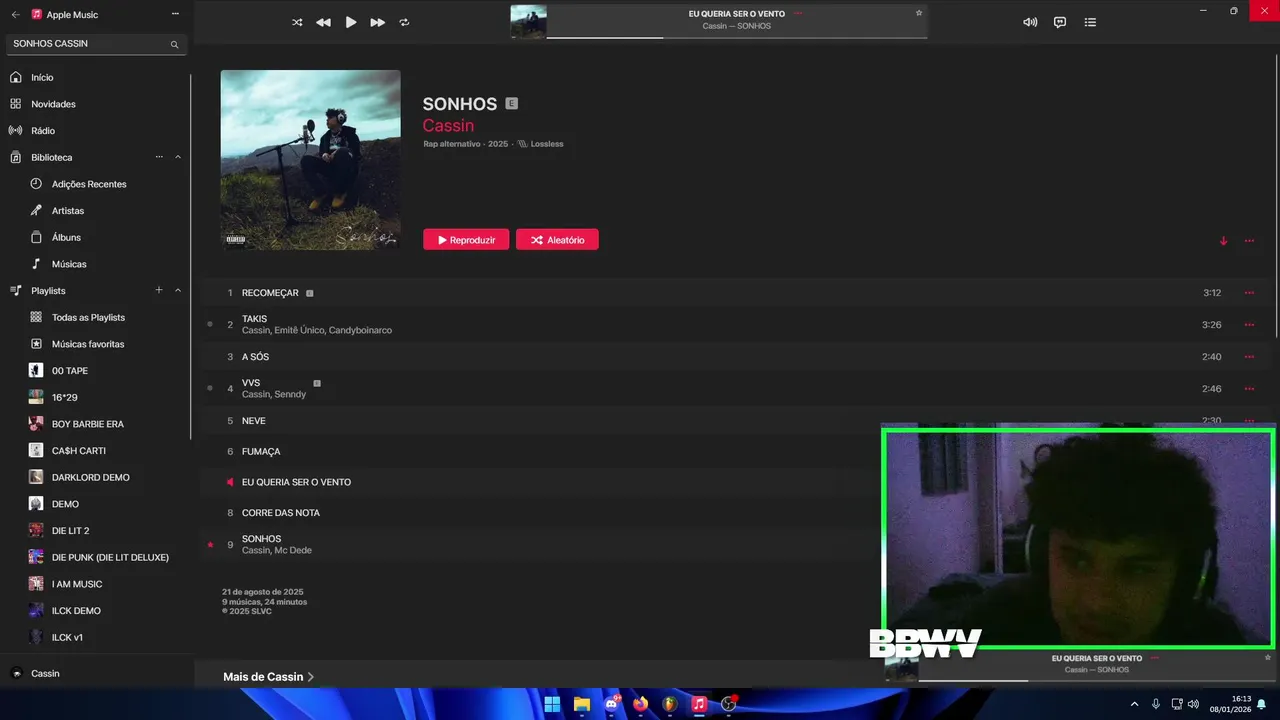Favorite the current song with the star icon
This screenshot has width=1280, height=720.
coord(919,13)
